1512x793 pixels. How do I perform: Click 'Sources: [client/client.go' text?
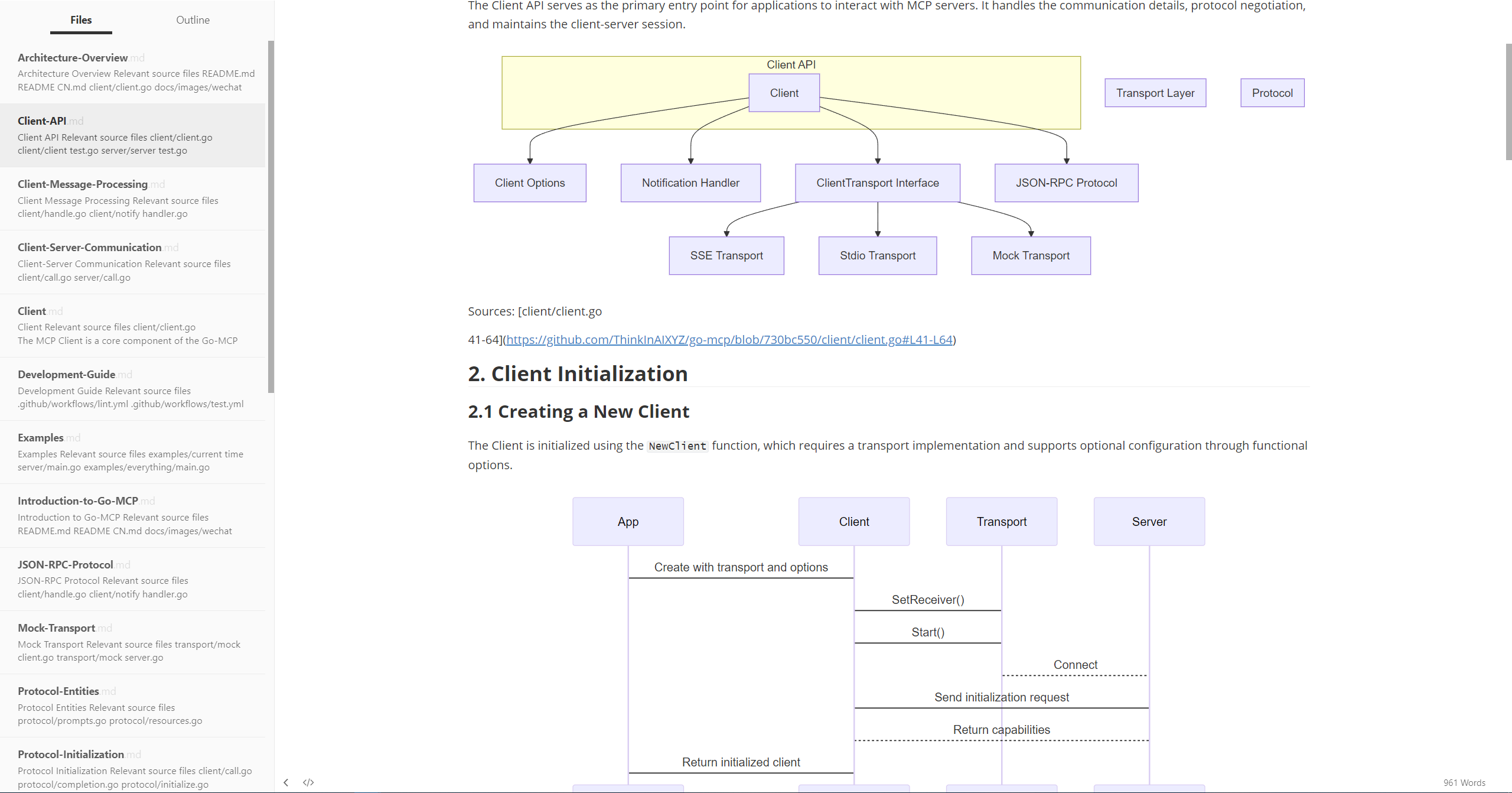click(535, 311)
